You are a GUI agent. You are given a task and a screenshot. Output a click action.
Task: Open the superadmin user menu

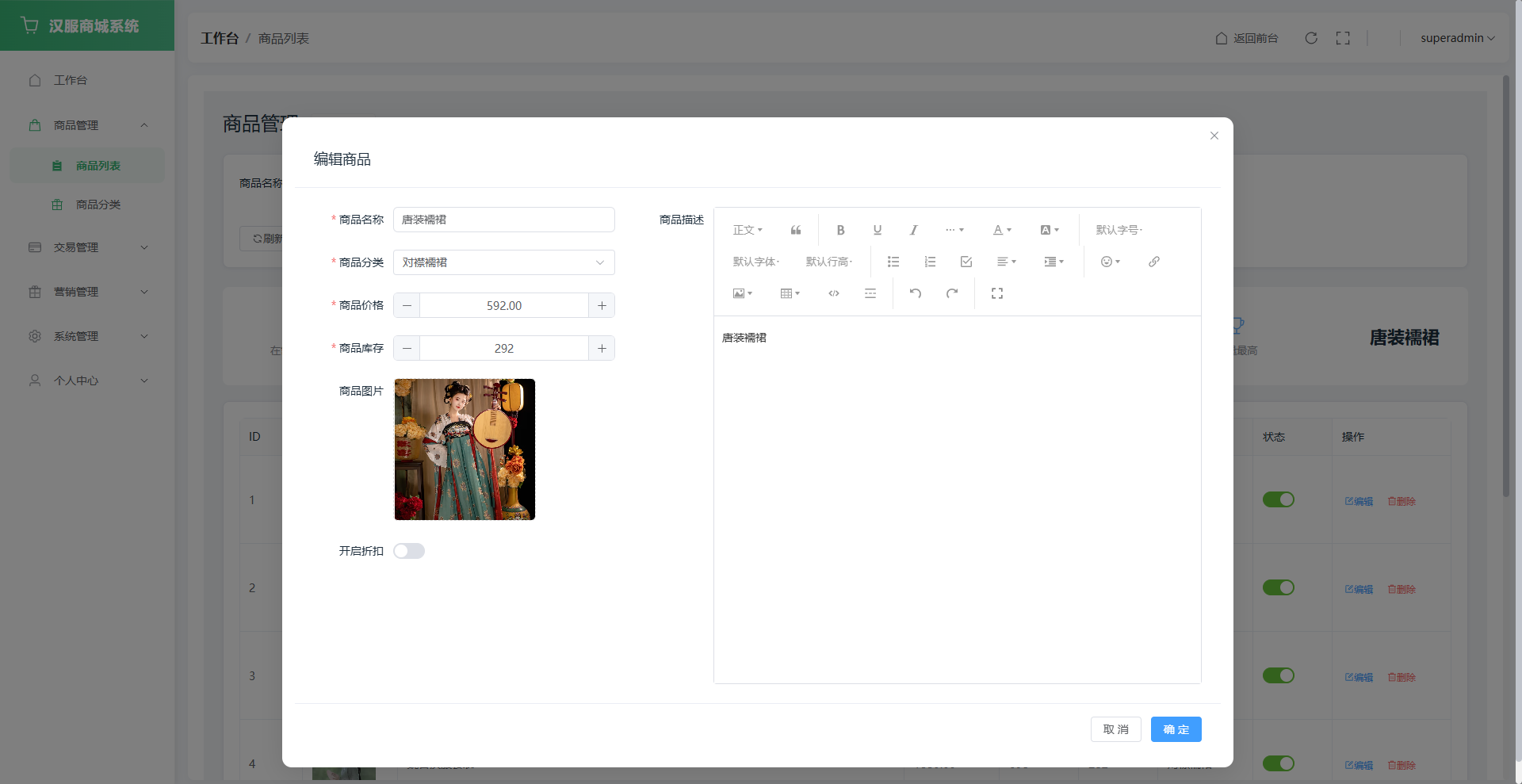(x=1457, y=38)
